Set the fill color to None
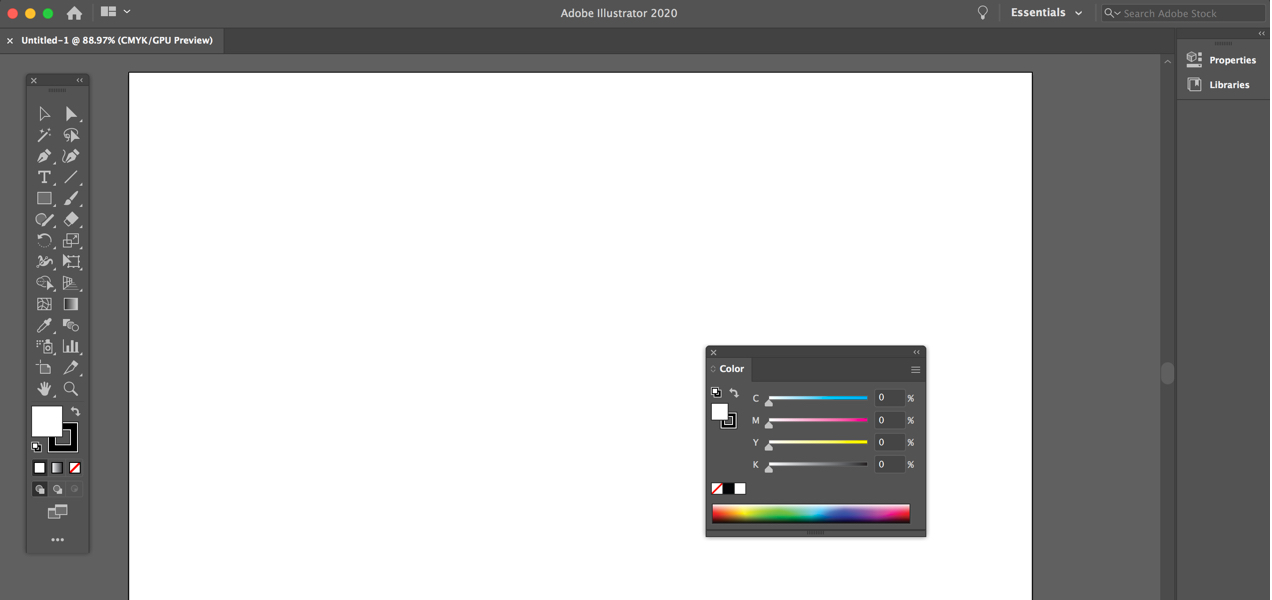This screenshot has width=1272, height=600. coord(74,467)
